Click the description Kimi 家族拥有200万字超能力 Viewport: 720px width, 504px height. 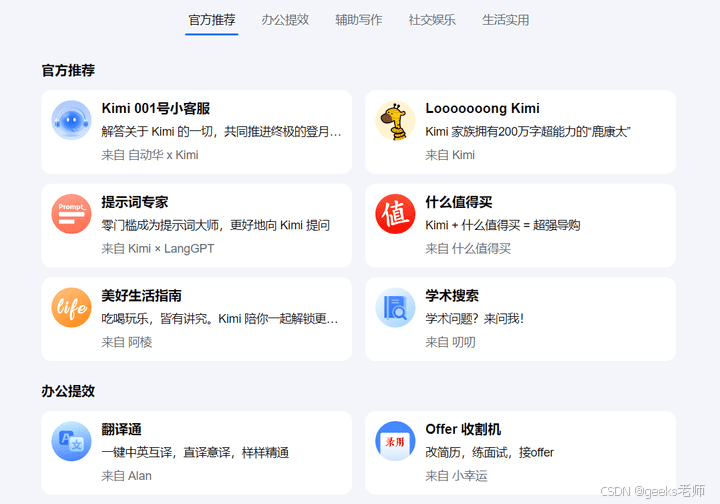click(528, 132)
